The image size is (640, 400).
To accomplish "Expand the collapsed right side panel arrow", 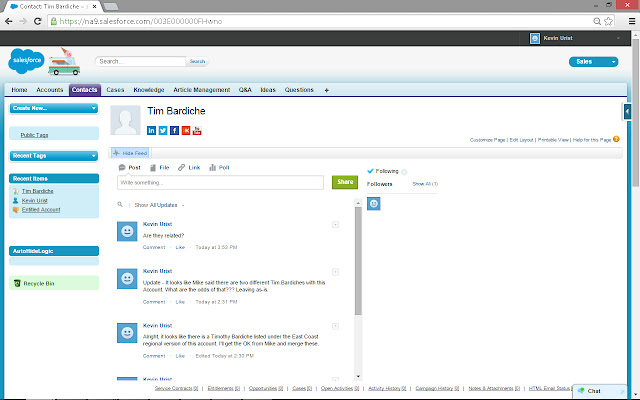I will [627, 111].
